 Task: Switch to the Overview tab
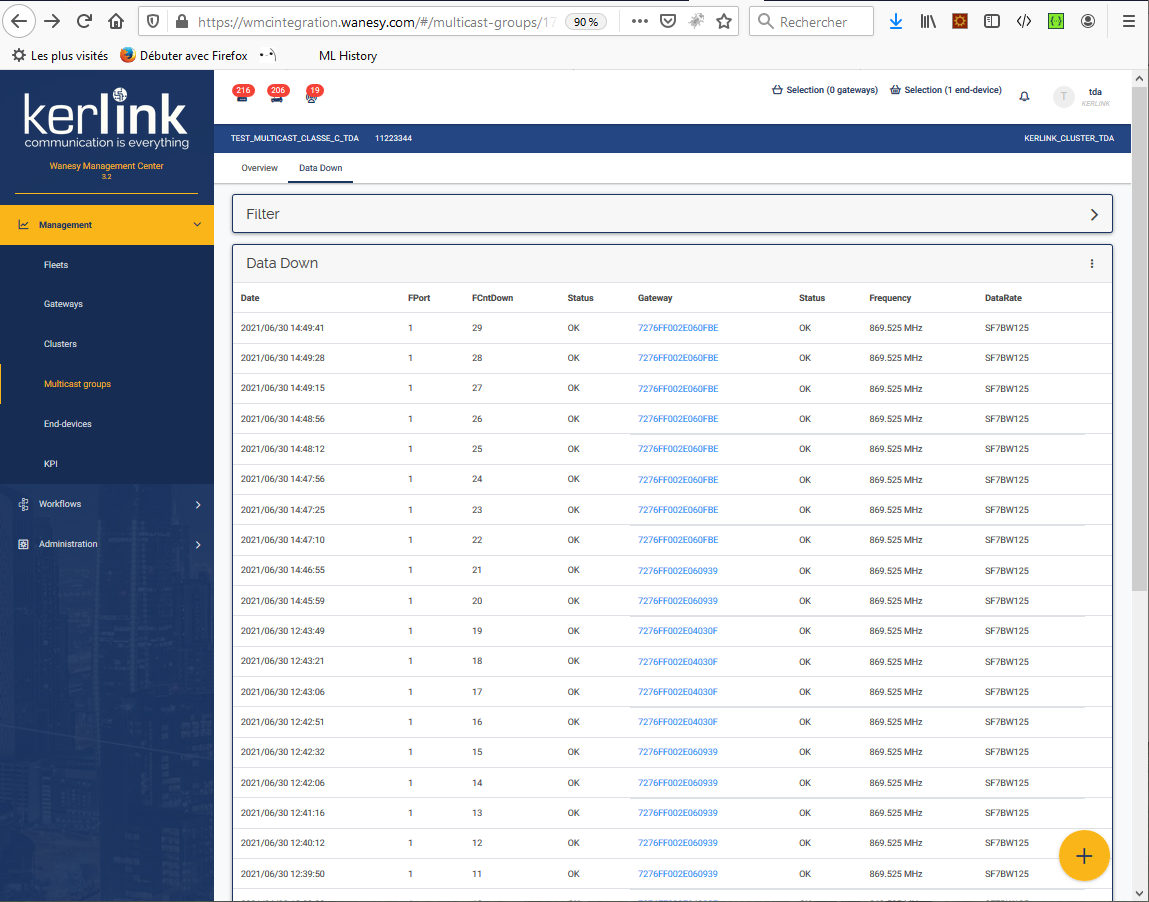click(259, 168)
